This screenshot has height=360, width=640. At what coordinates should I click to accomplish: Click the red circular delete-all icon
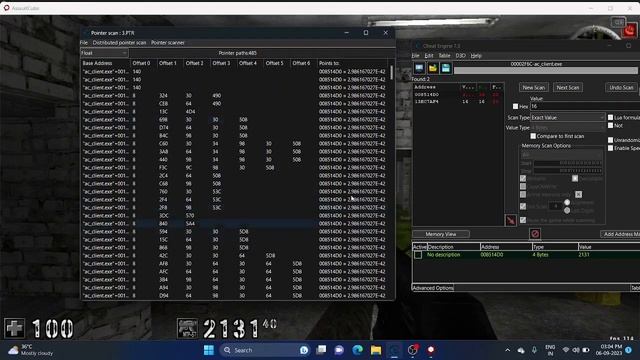[x=535, y=234]
